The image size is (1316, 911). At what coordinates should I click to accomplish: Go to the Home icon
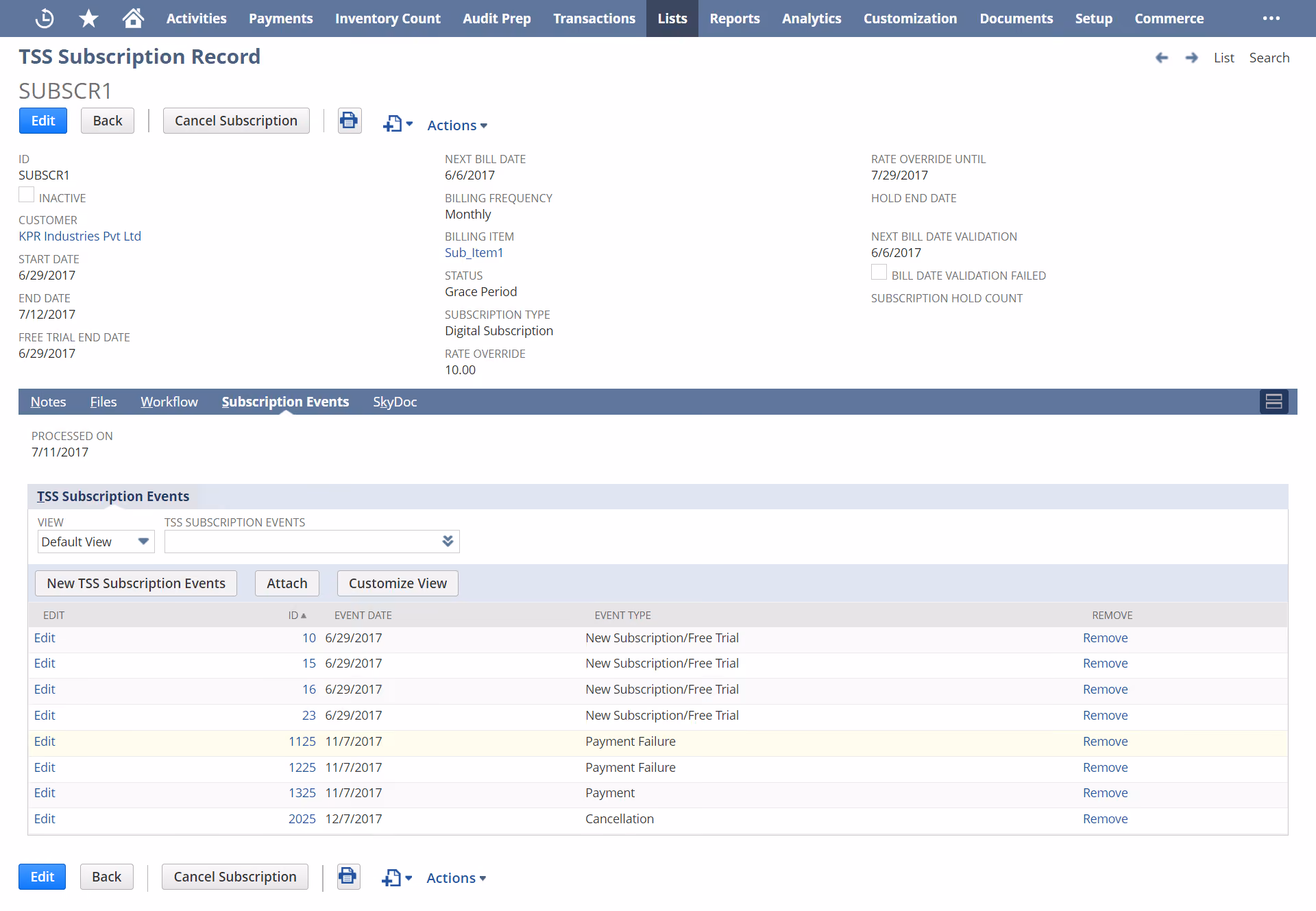[x=133, y=19]
